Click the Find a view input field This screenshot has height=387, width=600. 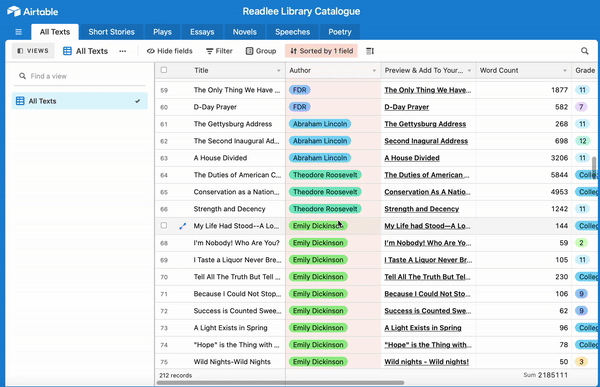(80, 76)
